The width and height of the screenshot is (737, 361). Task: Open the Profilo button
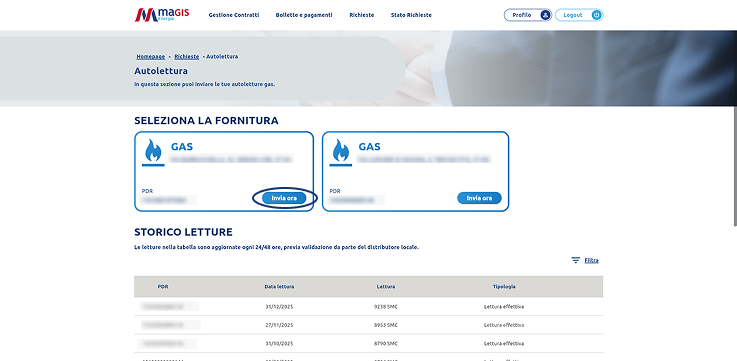[x=527, y=15]
